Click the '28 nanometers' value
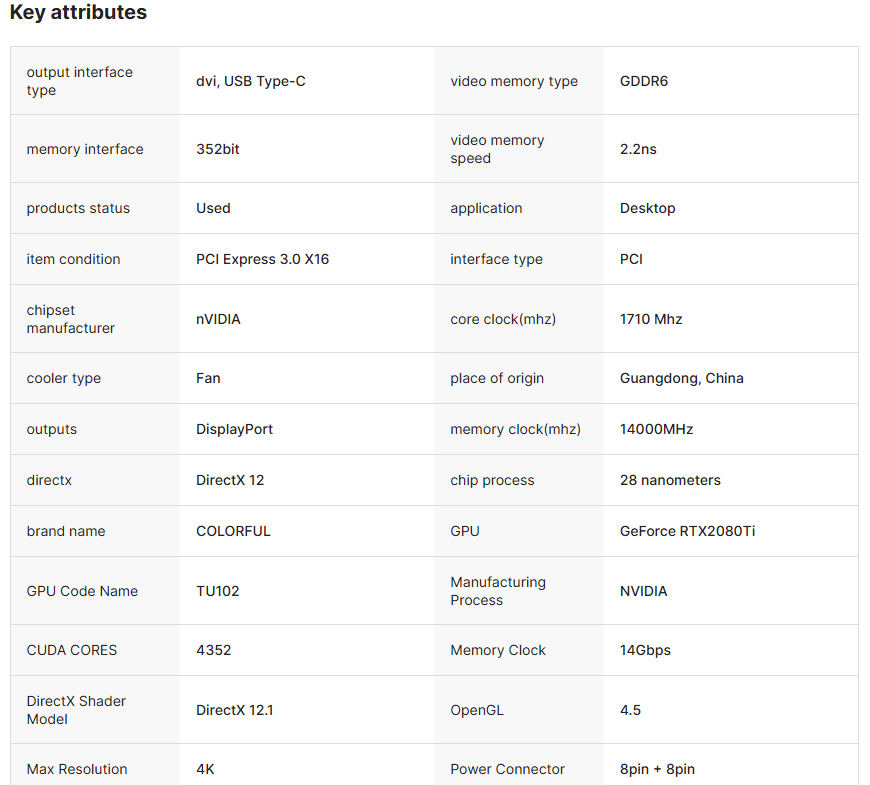The image size is (870, 785). tap(670, 480)
